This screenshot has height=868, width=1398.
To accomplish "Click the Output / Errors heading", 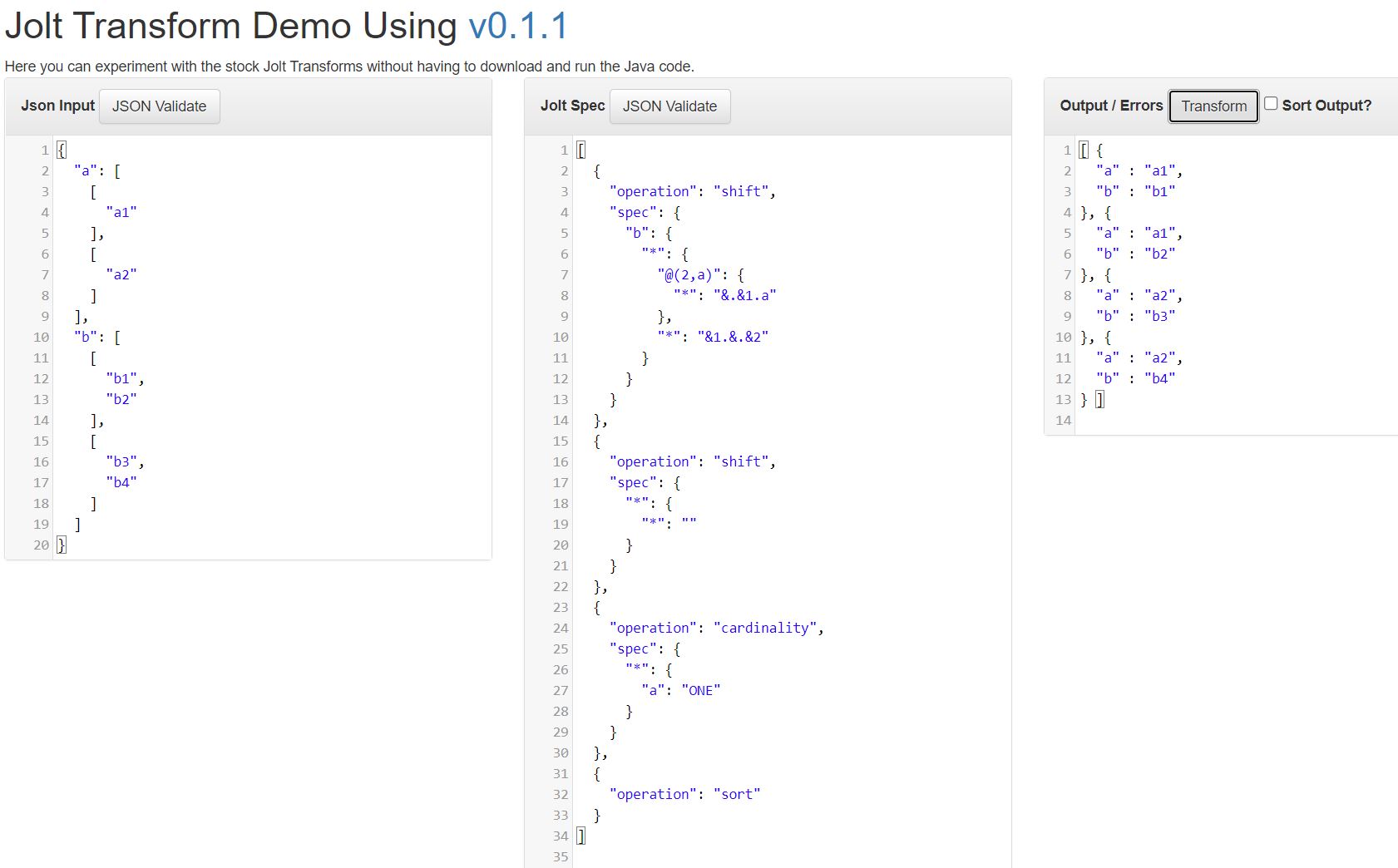I will (1111, 106).
